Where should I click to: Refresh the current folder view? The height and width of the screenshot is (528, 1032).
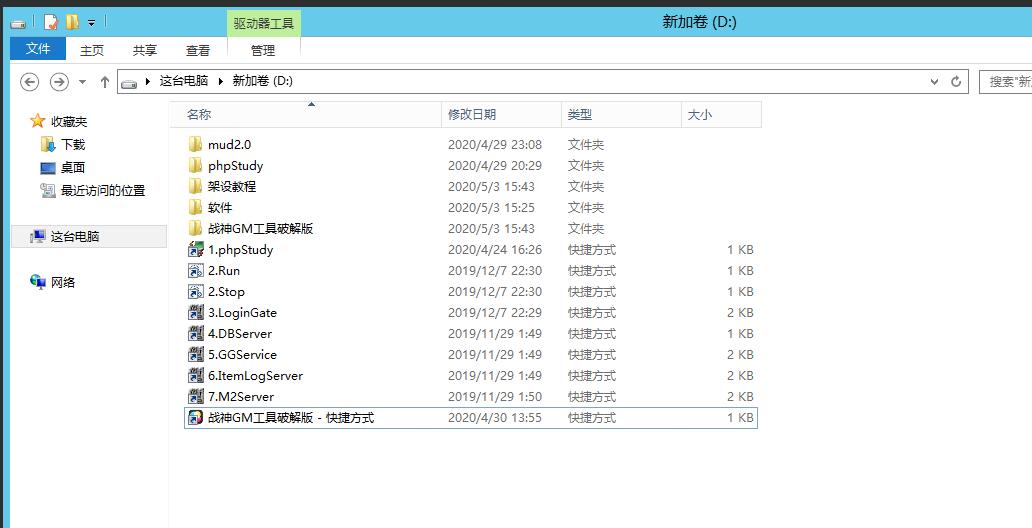pyautogui.click(x=956, y=82)
